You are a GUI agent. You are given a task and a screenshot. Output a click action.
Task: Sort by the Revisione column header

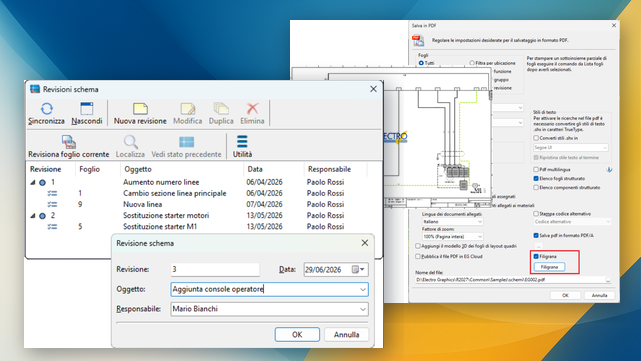[x=45, y=169]
